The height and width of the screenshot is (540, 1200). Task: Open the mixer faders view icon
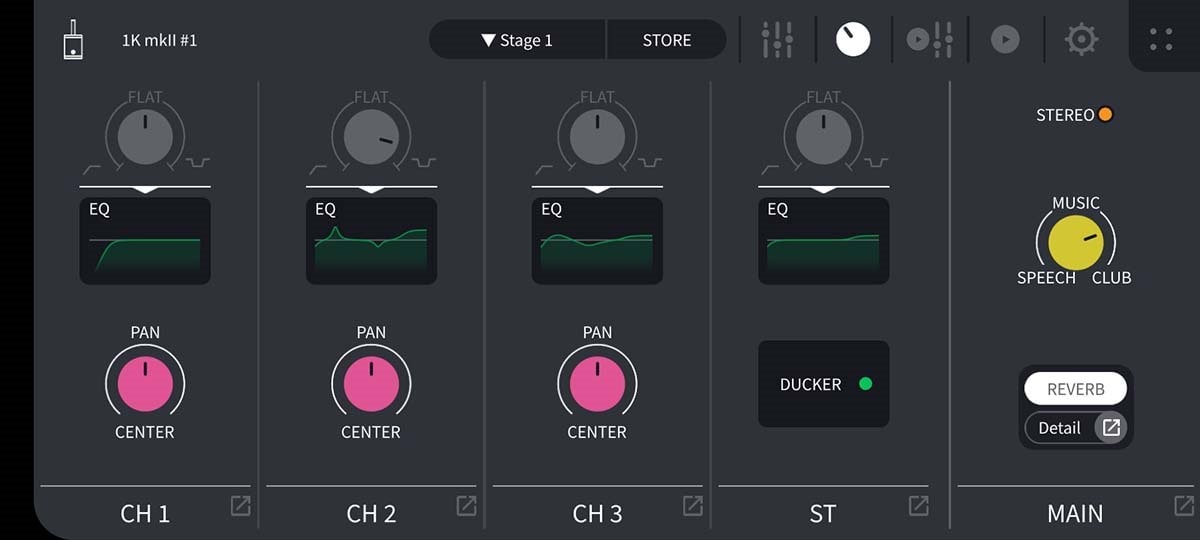pos(777,39)
